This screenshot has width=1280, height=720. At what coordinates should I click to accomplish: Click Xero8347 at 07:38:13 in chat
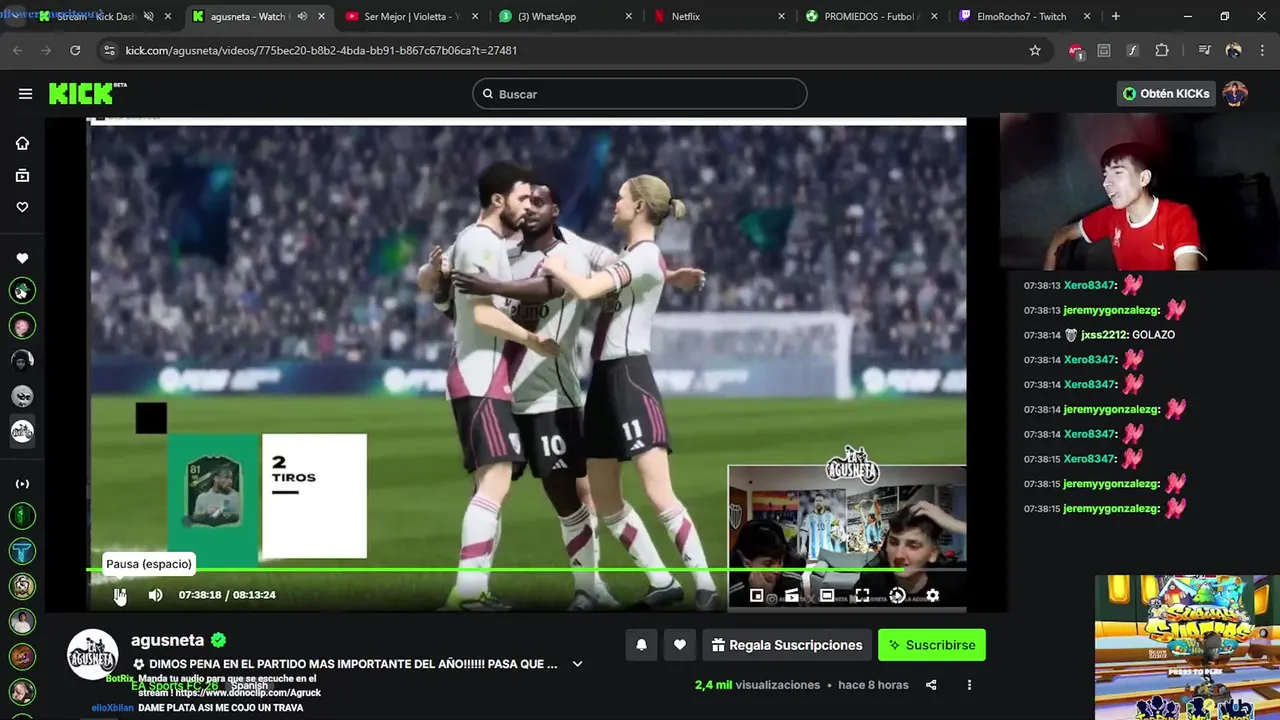1089,285
